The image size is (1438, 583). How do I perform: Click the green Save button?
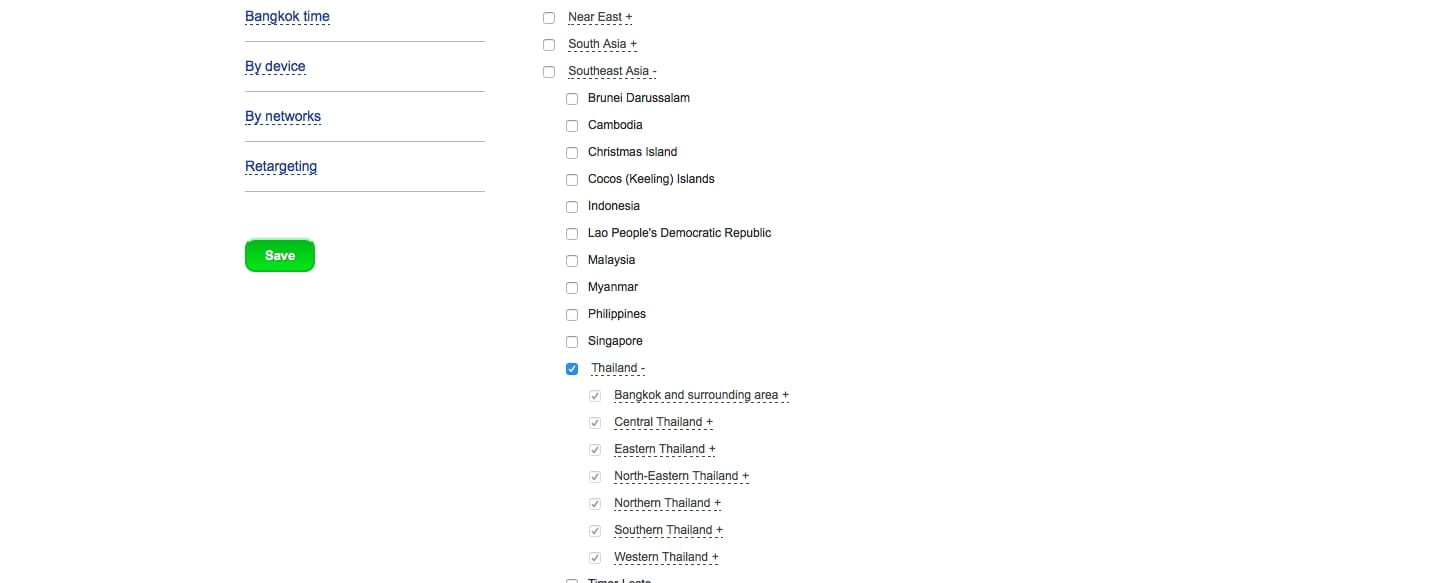click(x=280, y=256)
